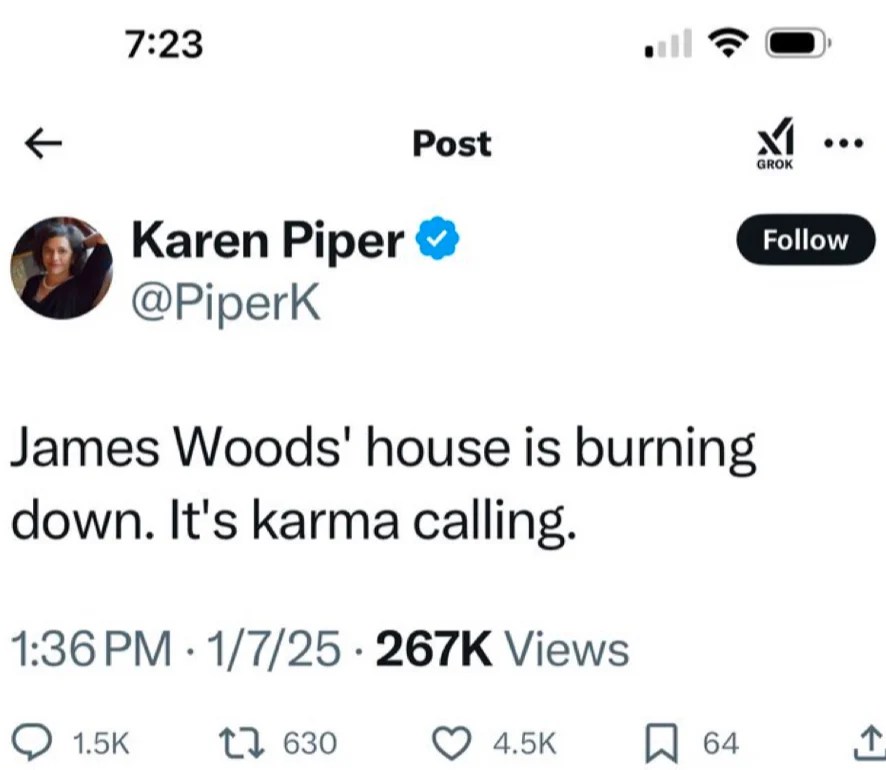Tap the 1:36 PM timestamp
The image size is (886, 770).
tap(91, 649)
